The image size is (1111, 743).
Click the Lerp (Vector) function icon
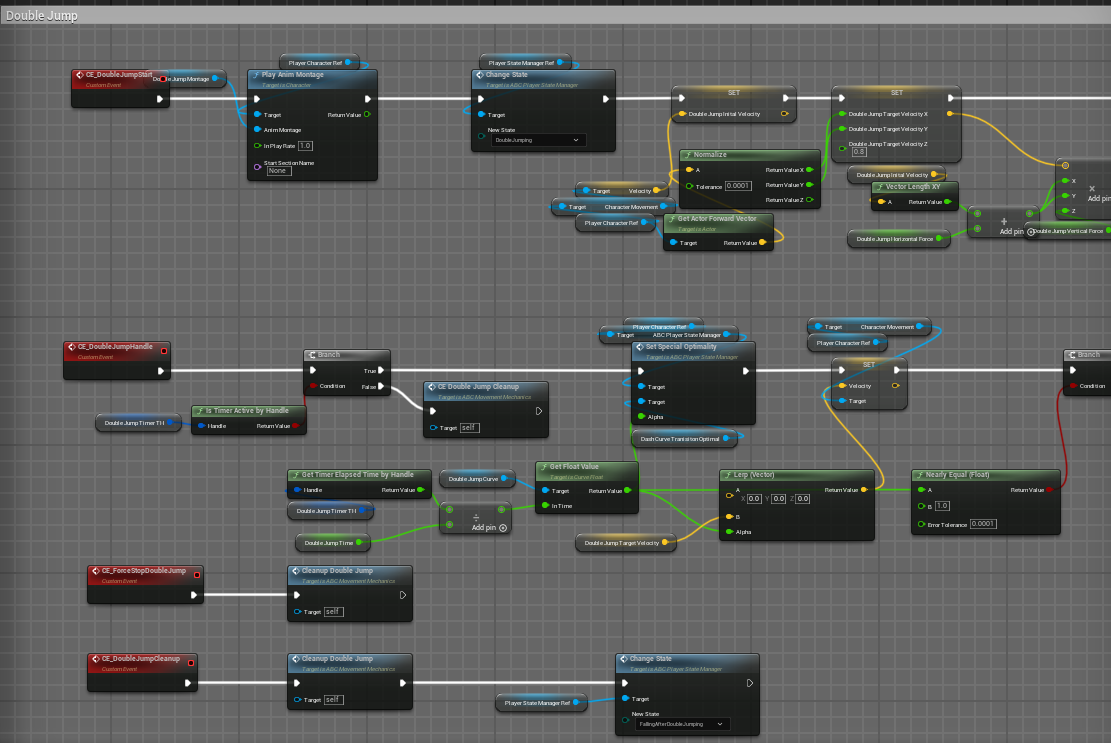click(x=727, y=475)
